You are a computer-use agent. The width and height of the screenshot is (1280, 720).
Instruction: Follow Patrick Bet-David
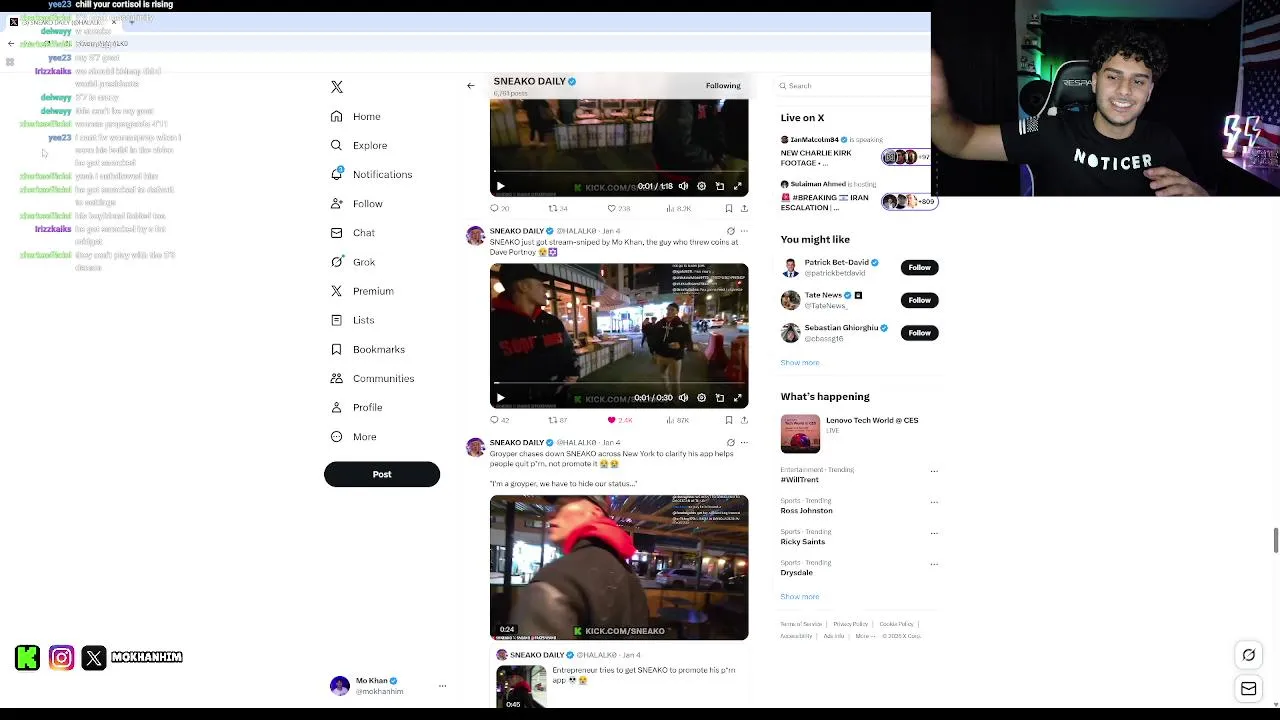coord(919,268)
